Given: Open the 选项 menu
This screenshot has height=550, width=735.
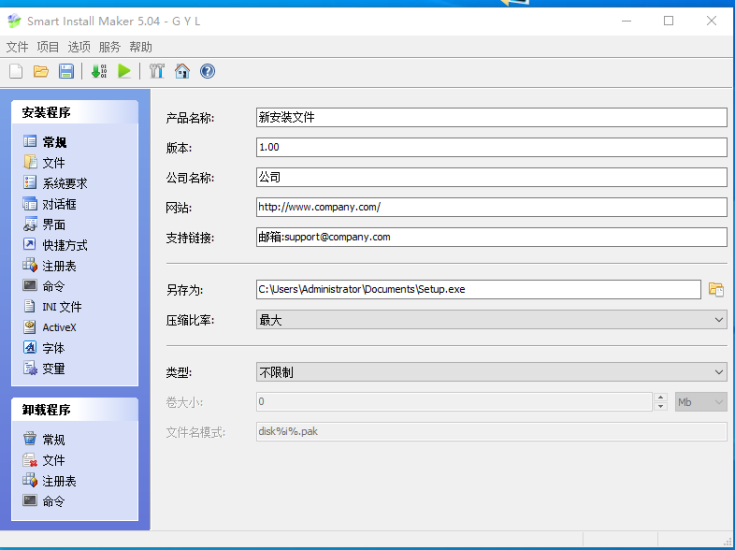Looking at the screenshot, I should [79, 47].
